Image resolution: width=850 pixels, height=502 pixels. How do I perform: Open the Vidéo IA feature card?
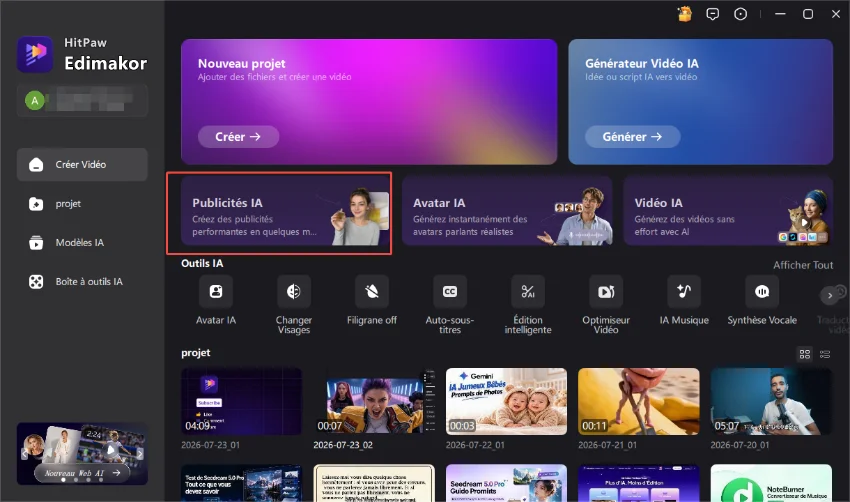pos(727,211)
